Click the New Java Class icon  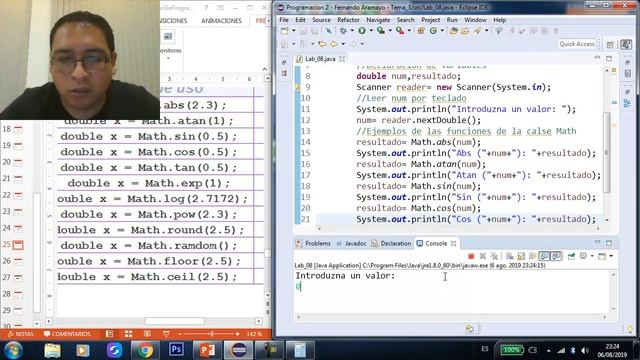(x=433, y=31)
